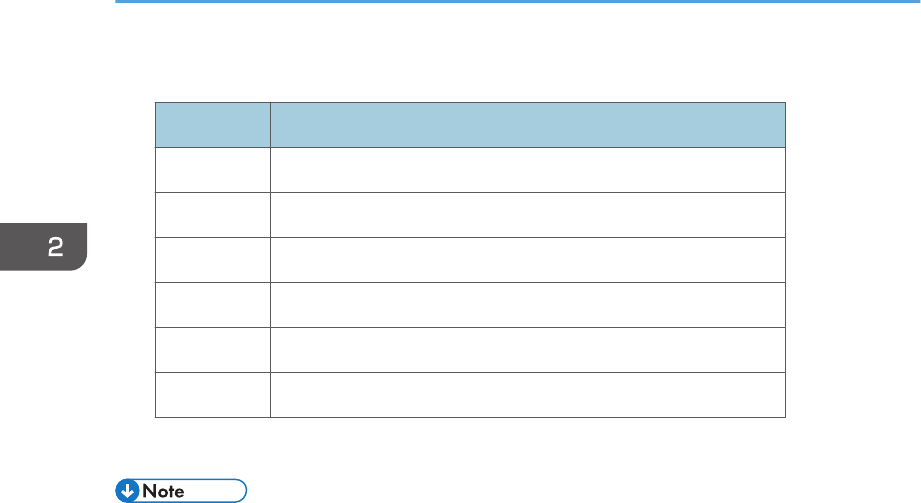The width and height of the screenshot is (921, 503).
Task: Select first row's narrow left cell
Action: tap(212, 169)
